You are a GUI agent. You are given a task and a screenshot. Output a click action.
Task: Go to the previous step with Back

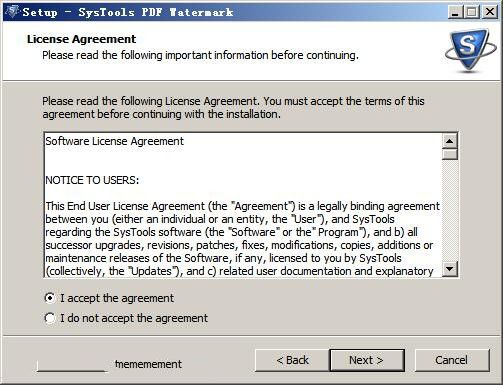pyautogui.click(x=292, y=360)
